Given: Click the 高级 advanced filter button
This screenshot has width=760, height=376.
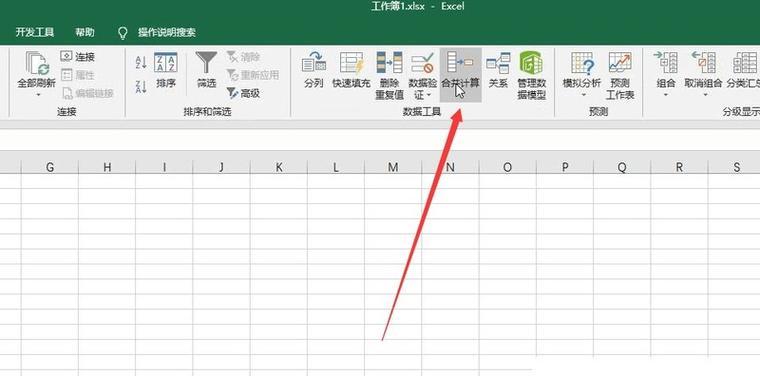Looking at the screenshot, I should click(x=243, y=93).
